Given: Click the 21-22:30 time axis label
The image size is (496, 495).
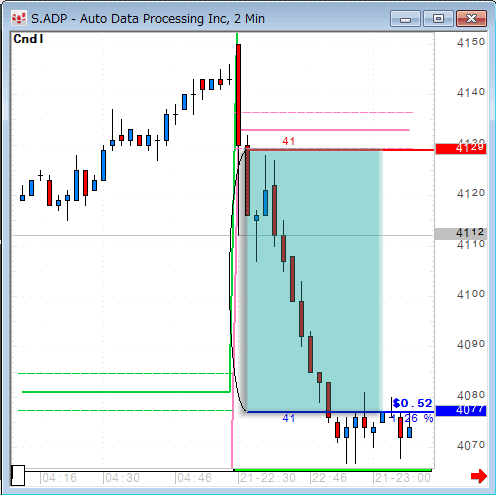Looking at the screenshot, I should coord(268,478).
